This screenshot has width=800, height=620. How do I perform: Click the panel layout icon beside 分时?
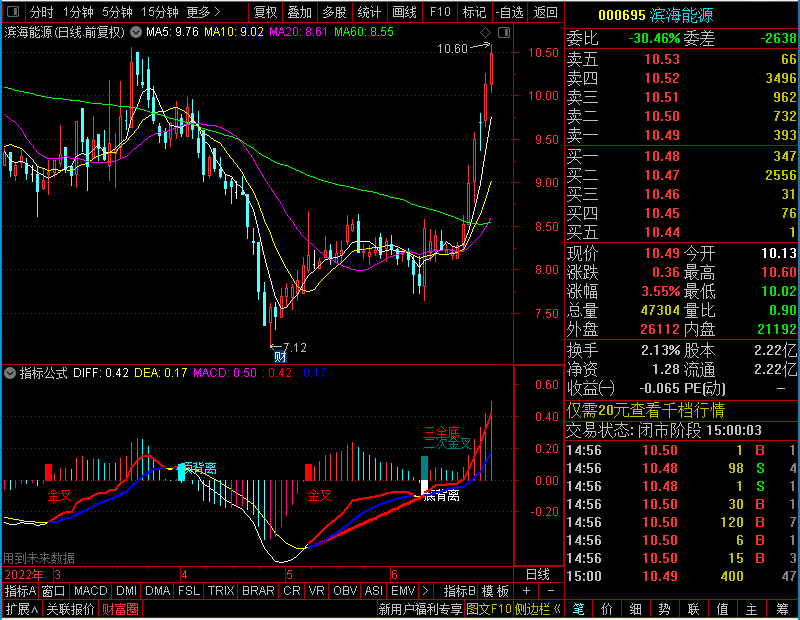(x=14, y=12)
